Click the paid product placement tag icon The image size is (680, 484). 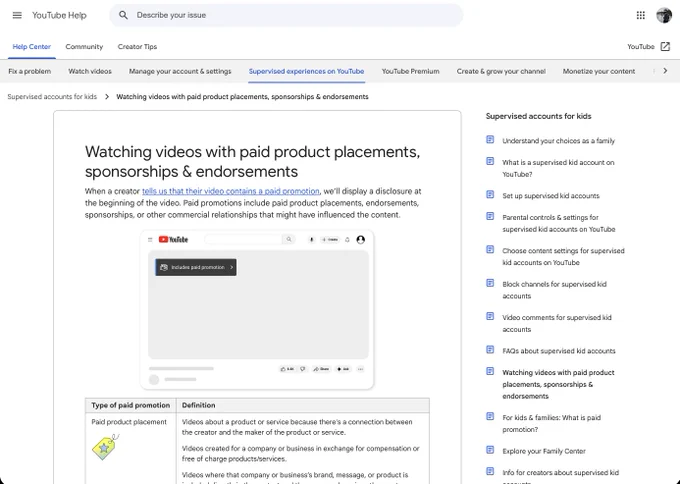(x=105, y=447)
